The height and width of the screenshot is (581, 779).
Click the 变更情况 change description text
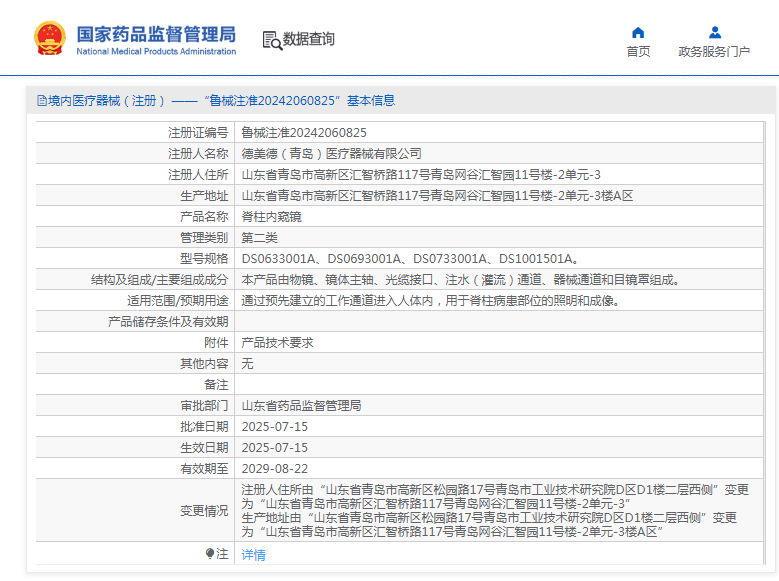coord(495,510)
